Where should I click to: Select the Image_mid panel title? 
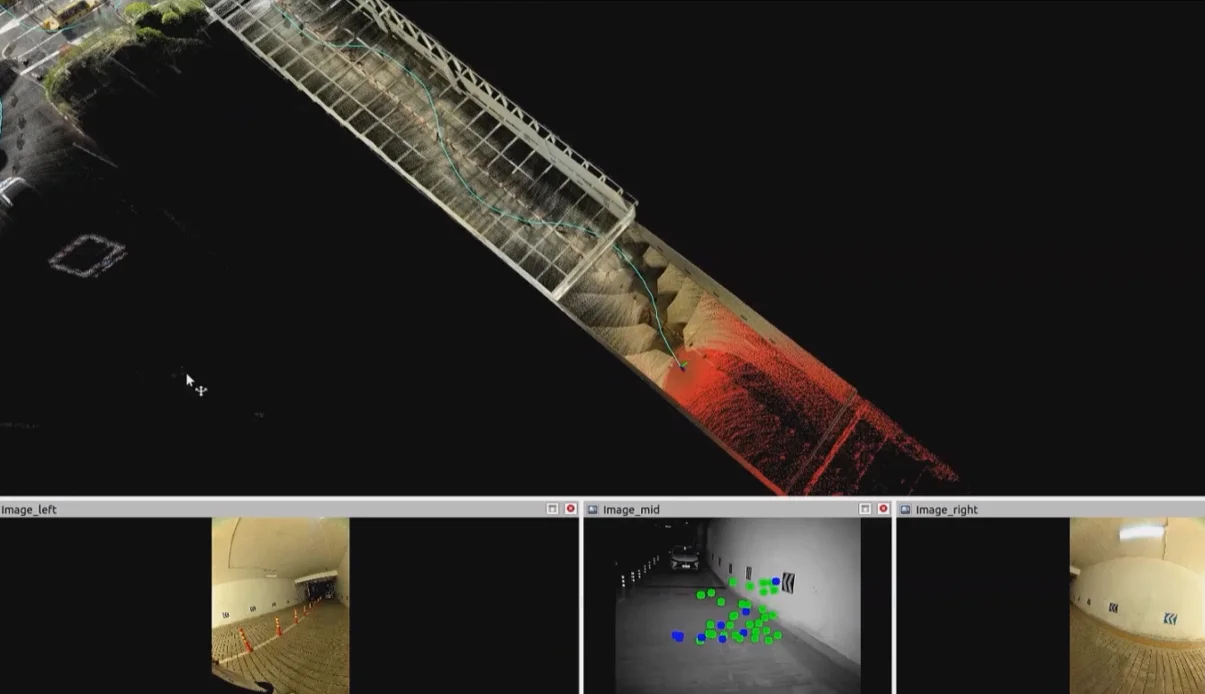pyautogui.click(x=631, y=510)
